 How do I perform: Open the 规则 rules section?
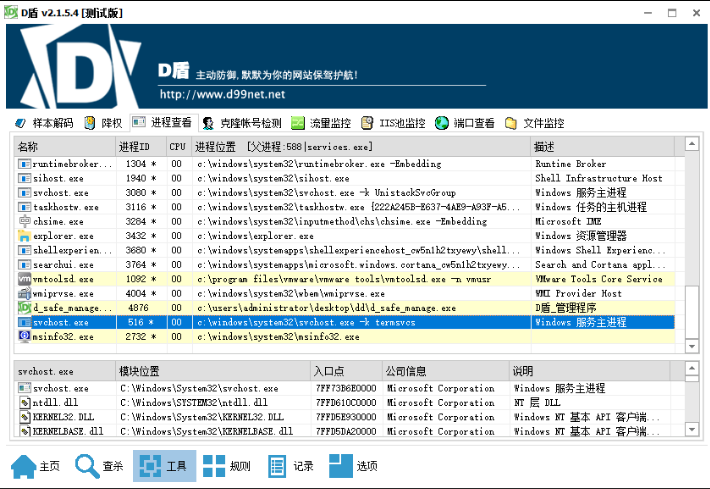tap(226, 466)
